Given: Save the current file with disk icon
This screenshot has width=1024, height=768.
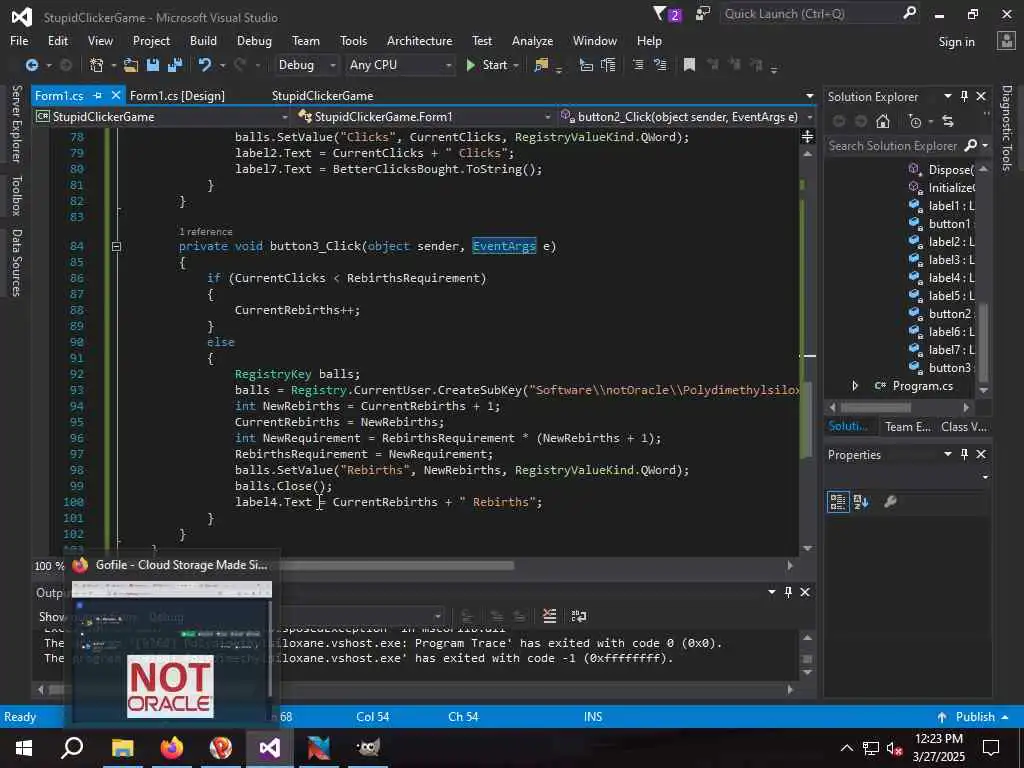Looking at the screenshot, I should [153, 65].
